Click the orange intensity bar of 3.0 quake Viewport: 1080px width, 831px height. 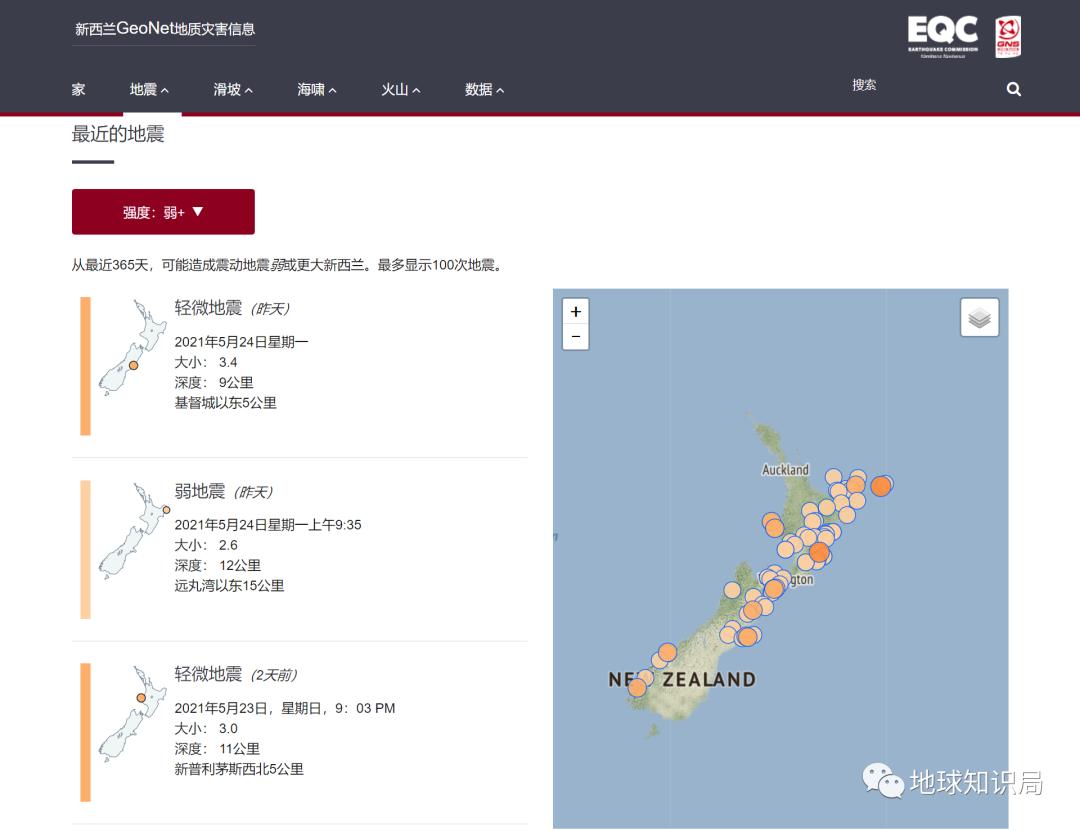86,731
